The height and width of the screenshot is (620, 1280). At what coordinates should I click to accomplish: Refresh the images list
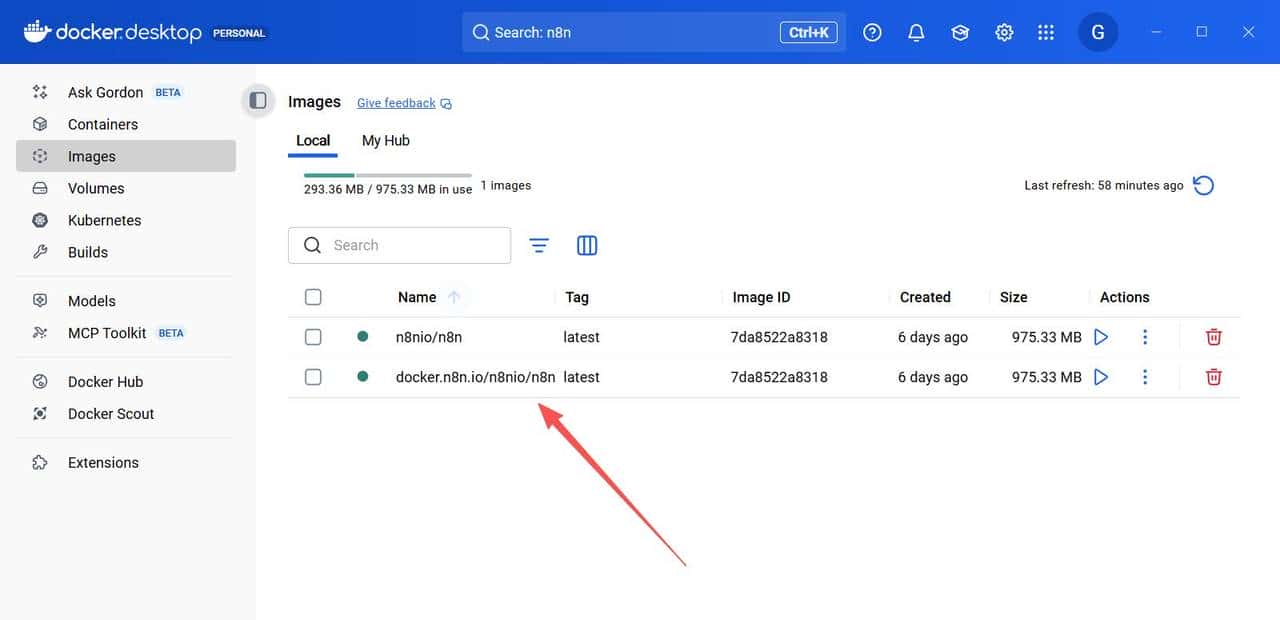(x=1204, y=185)
